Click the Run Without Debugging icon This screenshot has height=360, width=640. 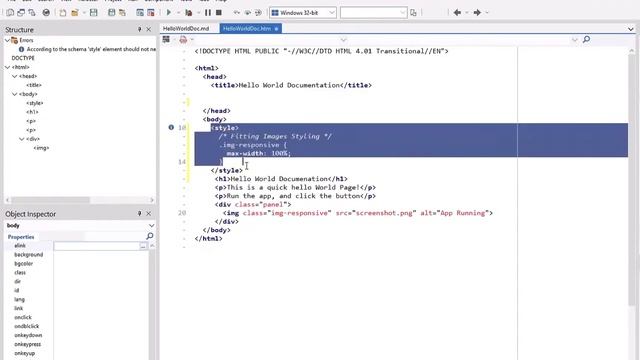point(189,13)
